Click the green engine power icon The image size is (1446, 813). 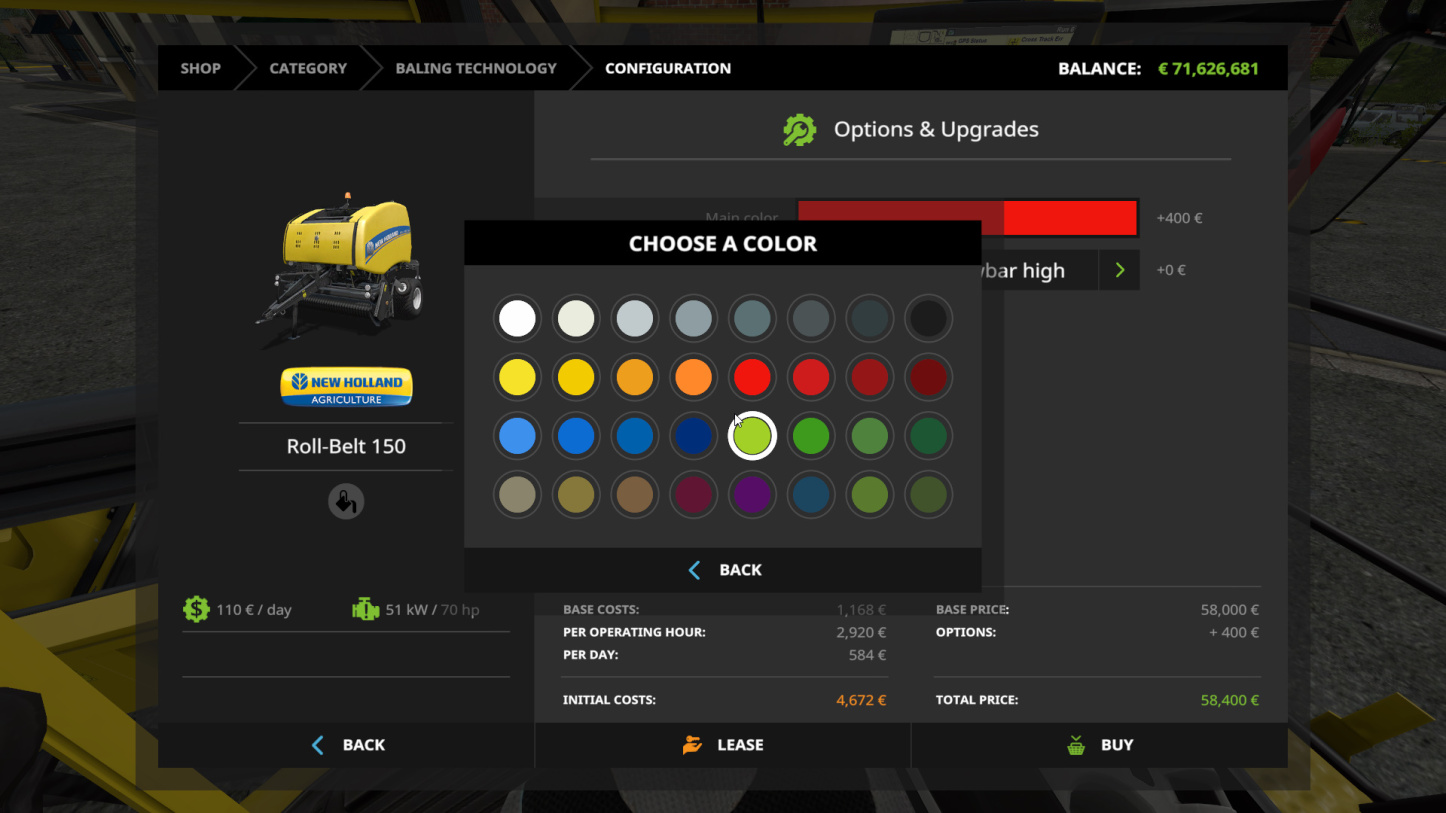[x=366, y=609]
